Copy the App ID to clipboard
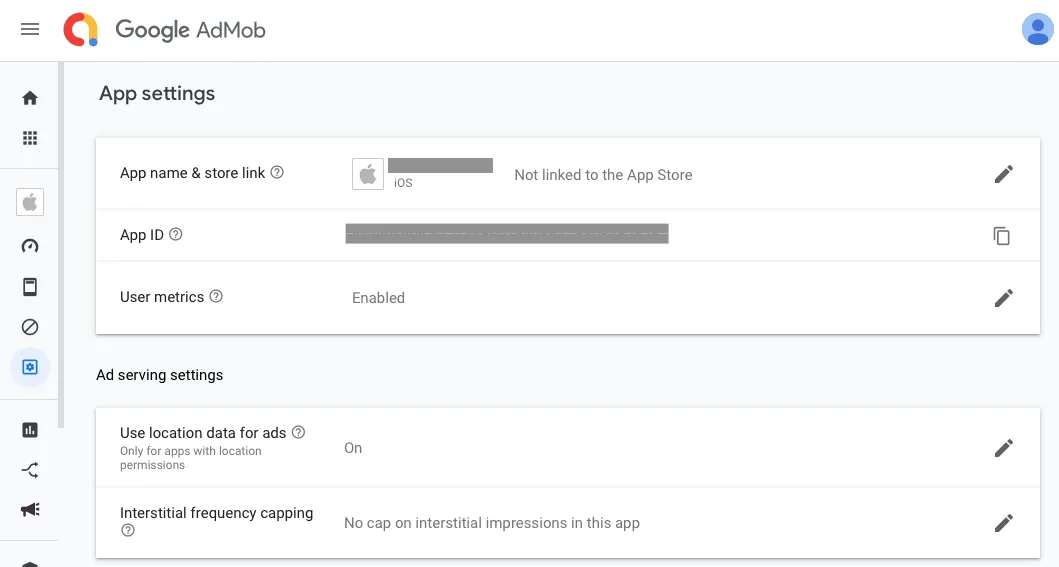This screenshot has height=567, width=1059. [x=1002, y=236]
